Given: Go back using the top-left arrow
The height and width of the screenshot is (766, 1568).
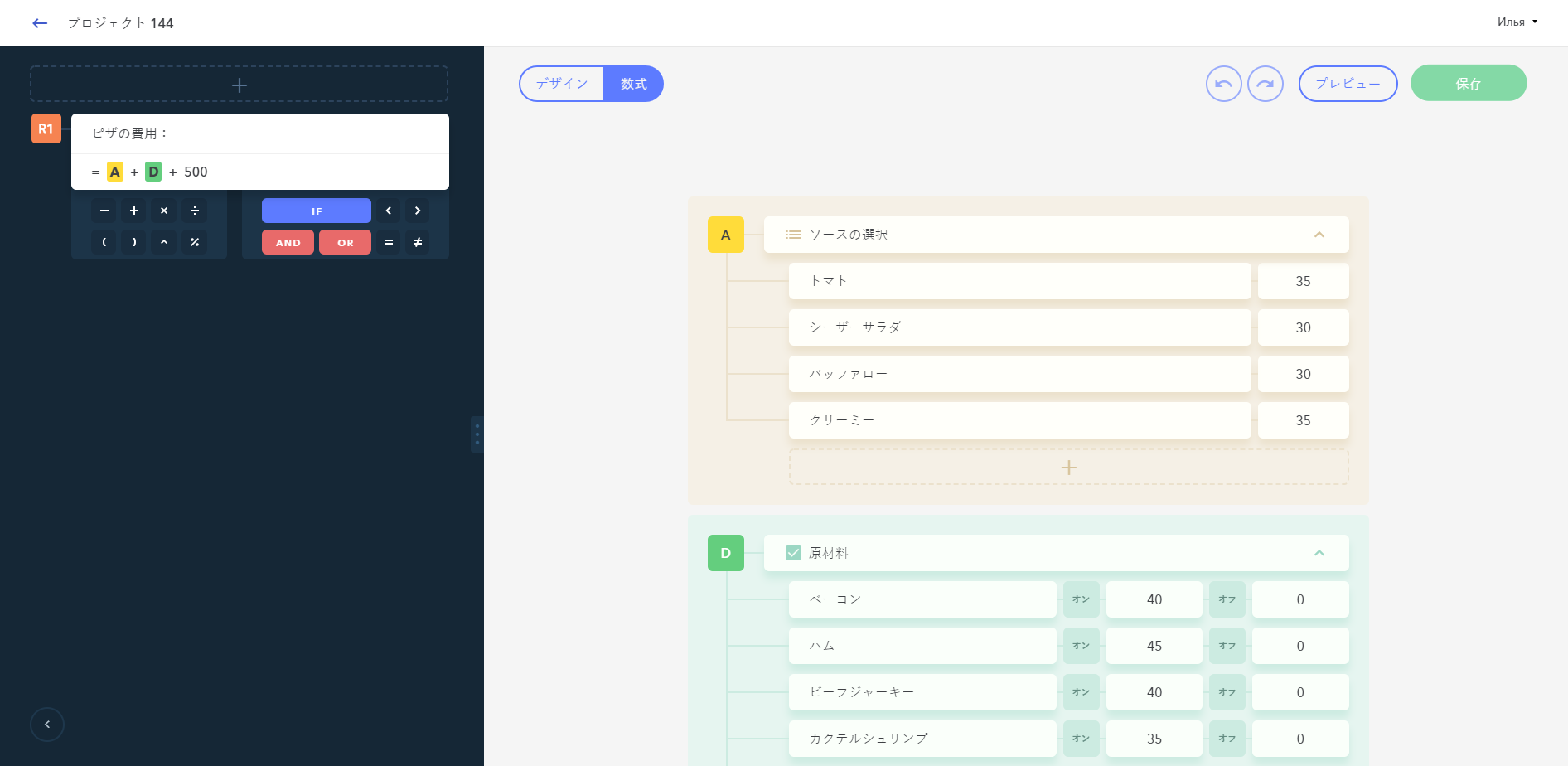Looking at the screenshot, I should coord(40,23).
